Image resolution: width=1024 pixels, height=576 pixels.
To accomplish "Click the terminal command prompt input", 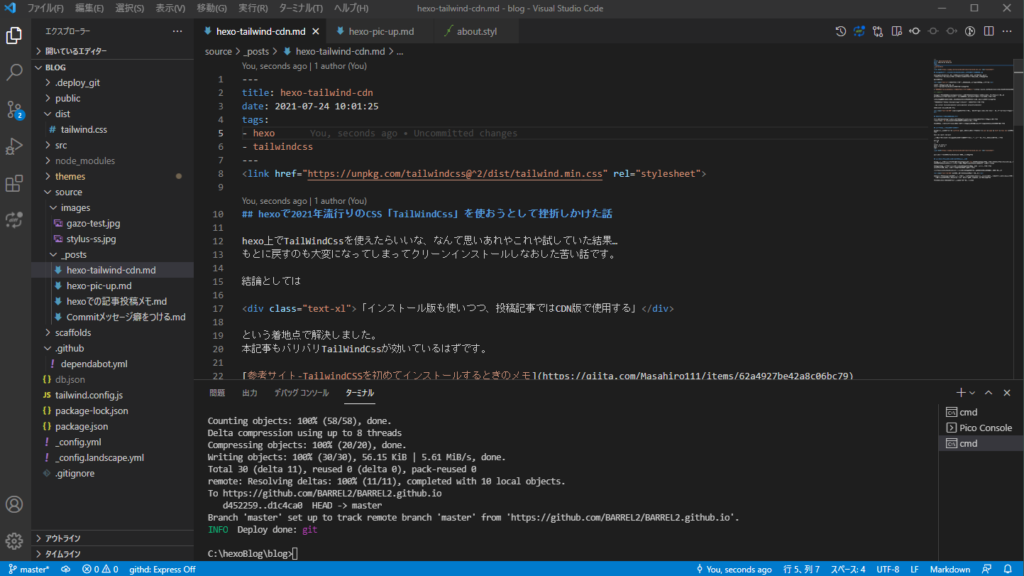I will [295, 554].
